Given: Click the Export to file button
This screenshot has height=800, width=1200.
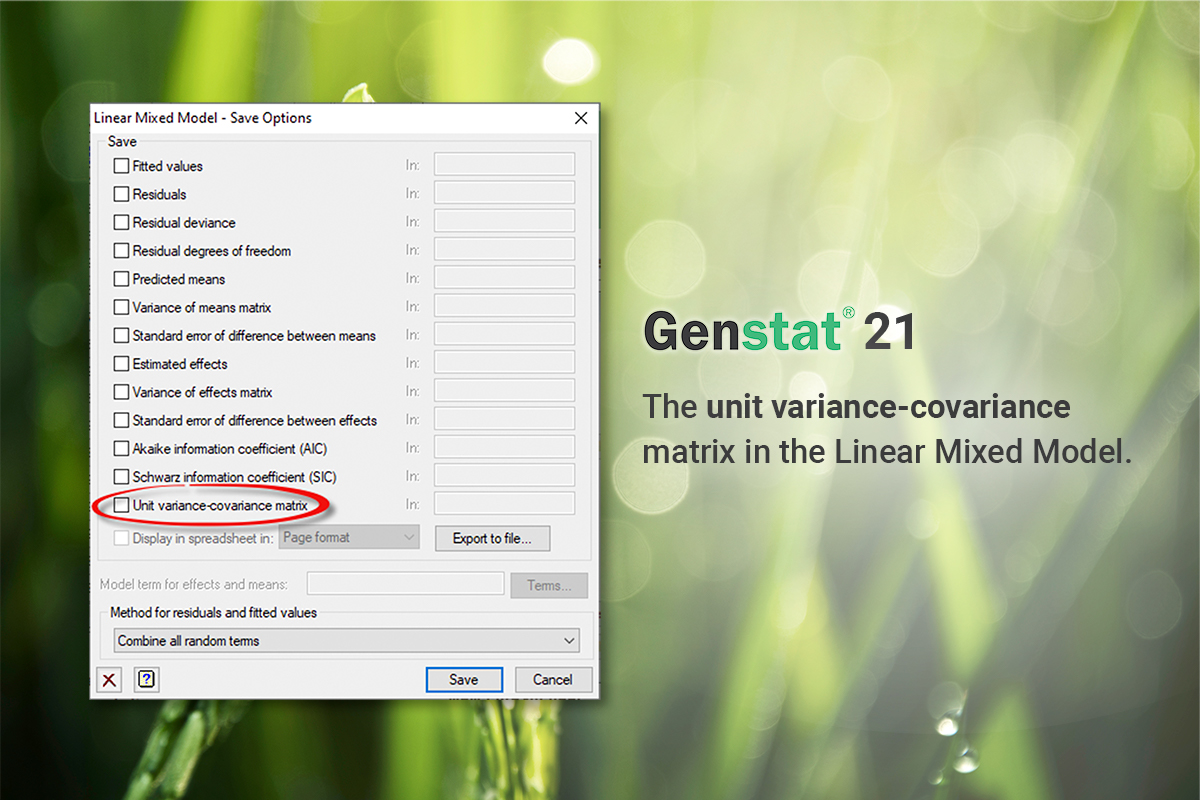Looking at the screenshot, I should click(x=493, y=538).
